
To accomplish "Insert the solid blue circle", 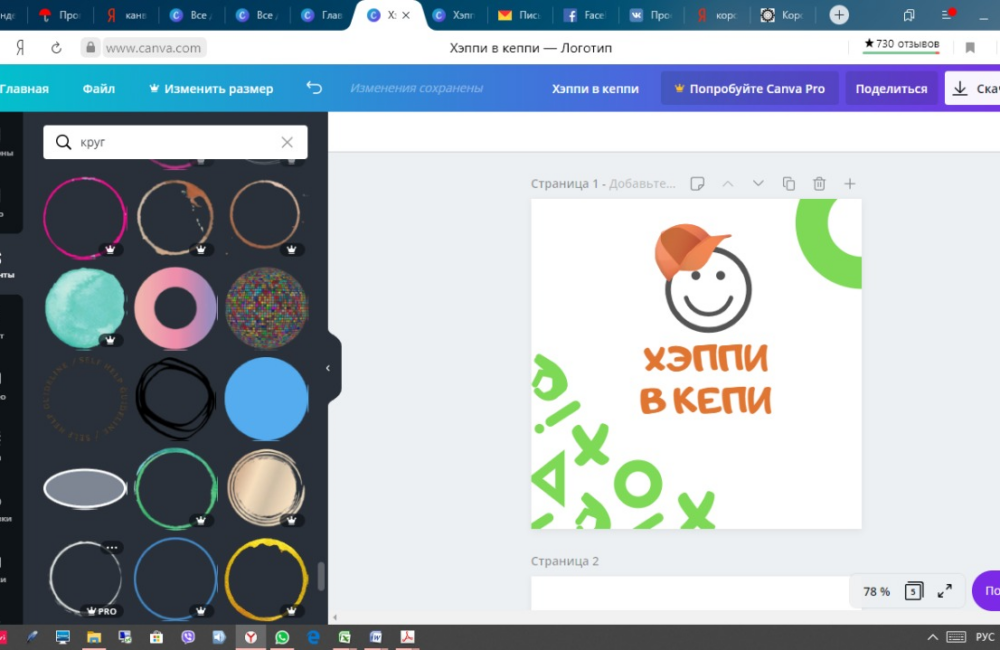I will point(267,399).
